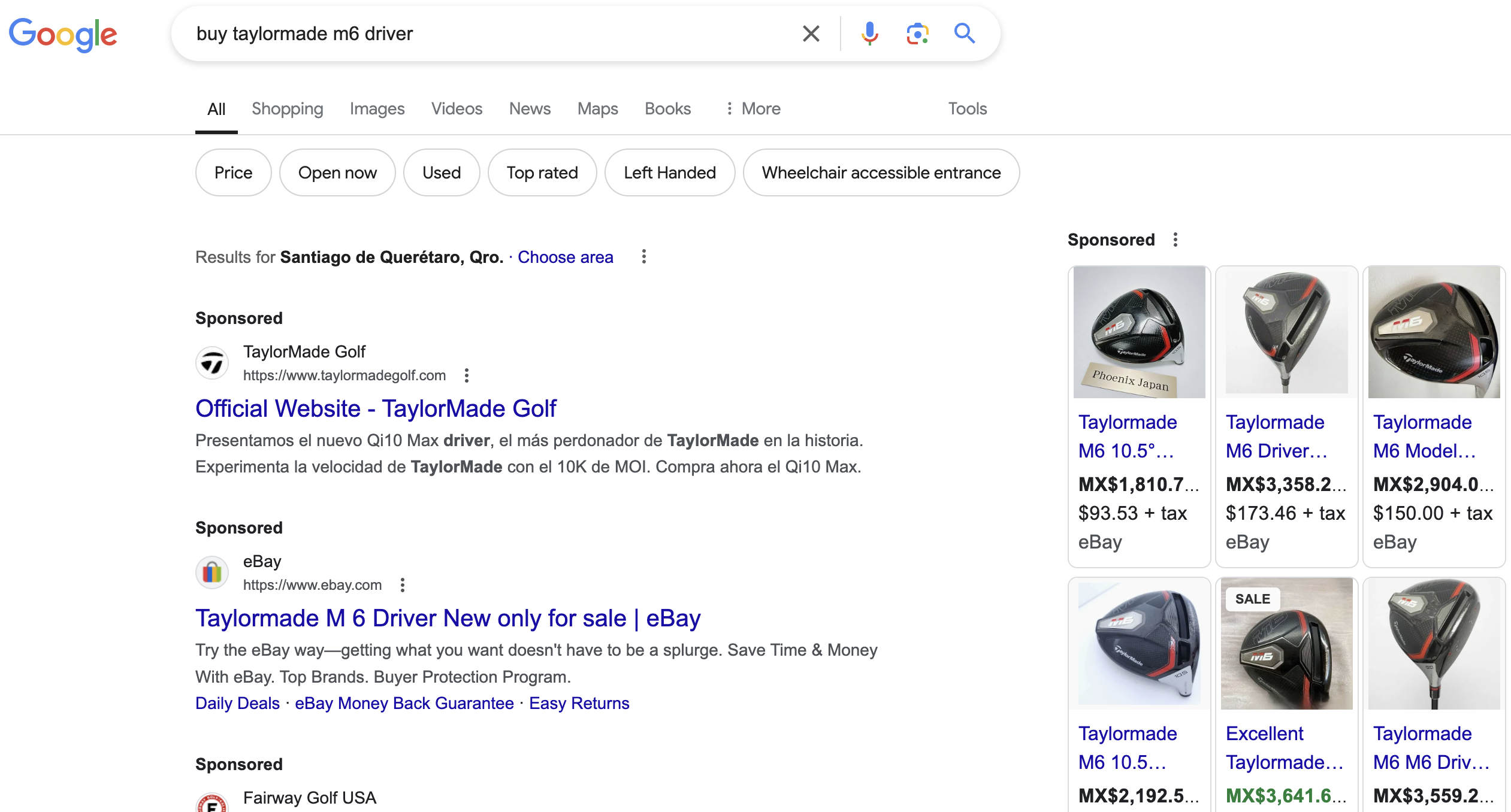Open Google Lens image search icon
This screenshot has height=812, width=1511.
coord(917,34)
